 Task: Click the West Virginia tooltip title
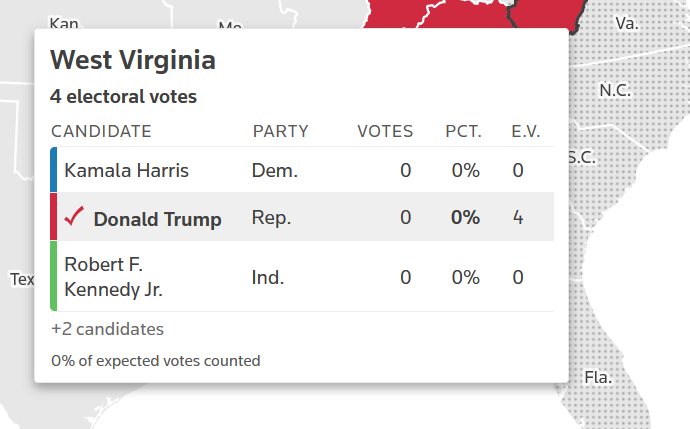point(133,60)
